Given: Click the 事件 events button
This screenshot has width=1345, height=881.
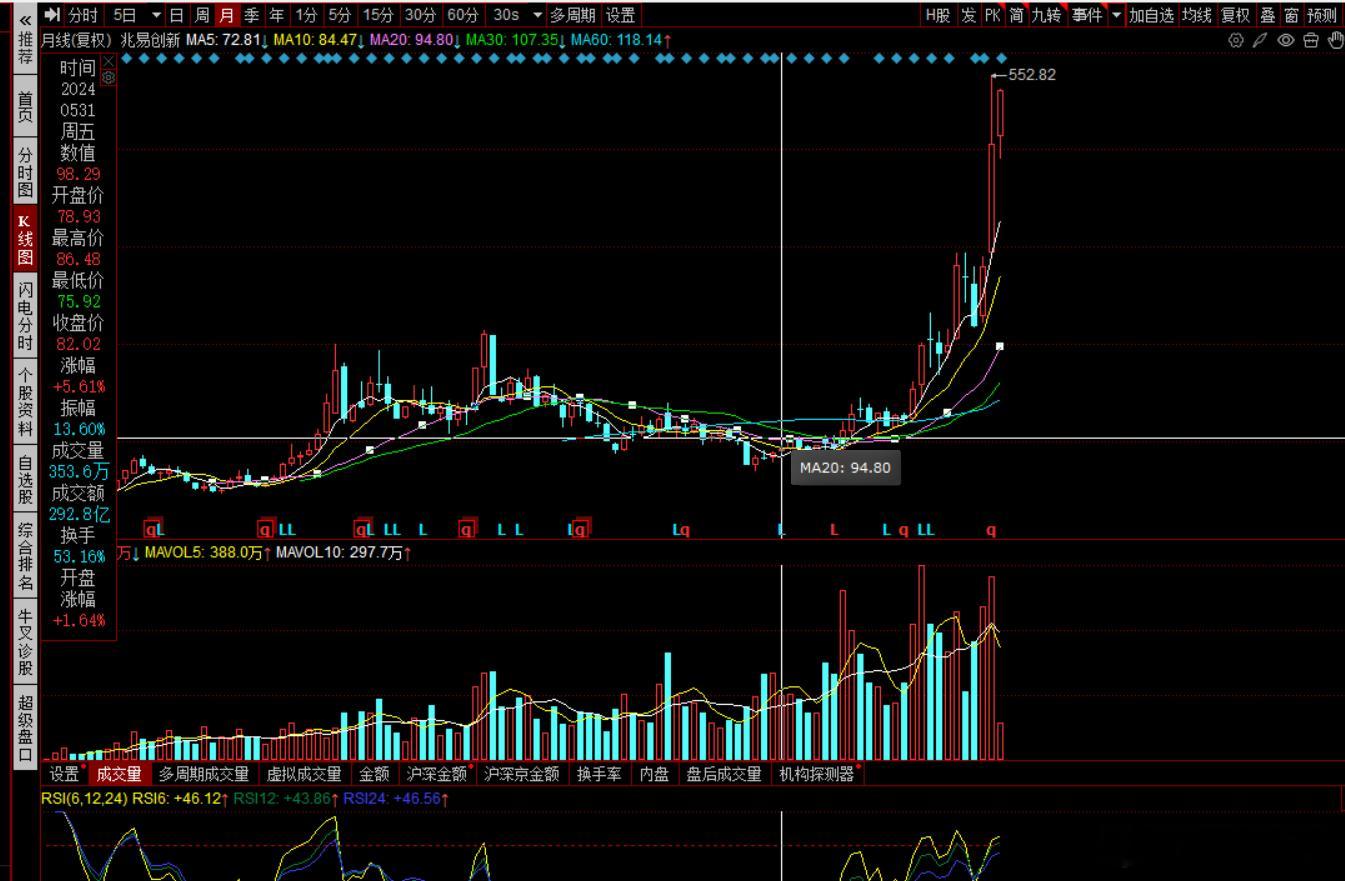Looking at the screenshot, I should 1087,15.
